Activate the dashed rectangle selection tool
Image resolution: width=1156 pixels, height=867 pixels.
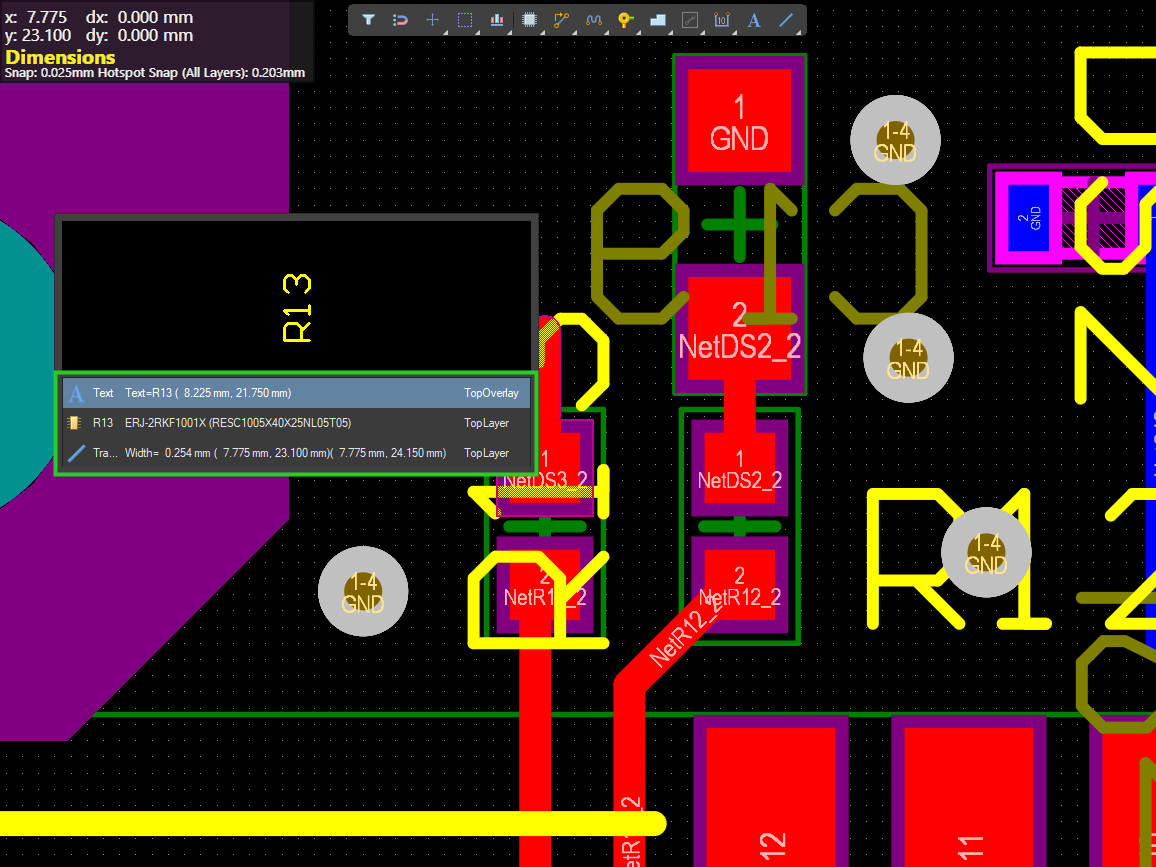pyautogui.click(x=465, y=20)
